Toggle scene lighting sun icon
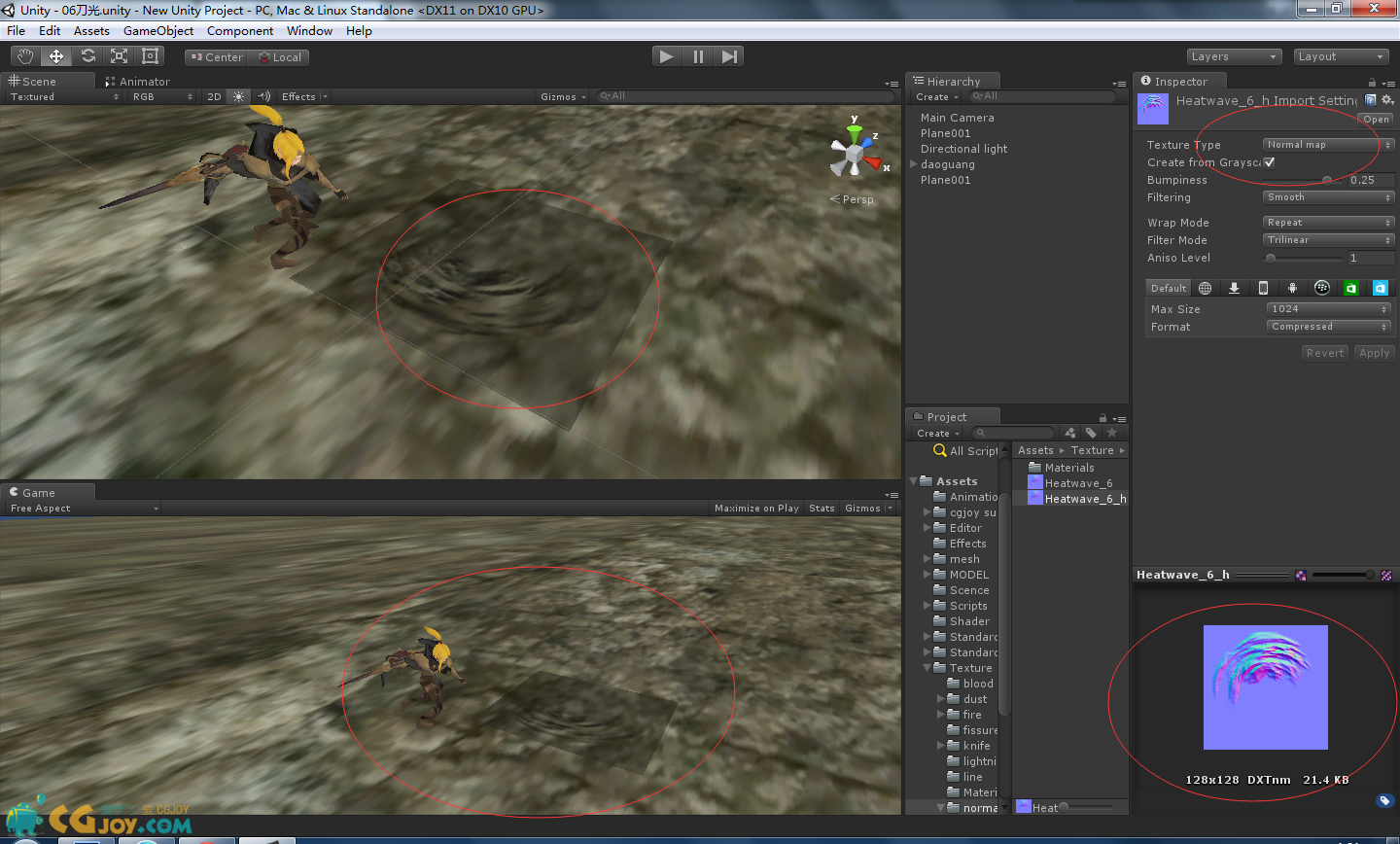Viewport: 1400px width, 844px height. 238,96
